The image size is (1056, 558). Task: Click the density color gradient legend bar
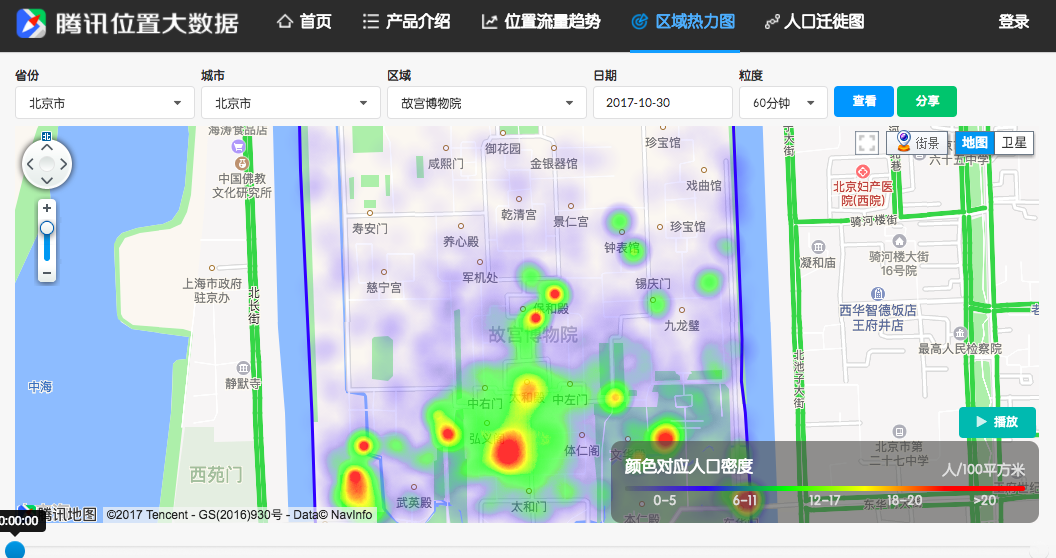click(824, 489)
